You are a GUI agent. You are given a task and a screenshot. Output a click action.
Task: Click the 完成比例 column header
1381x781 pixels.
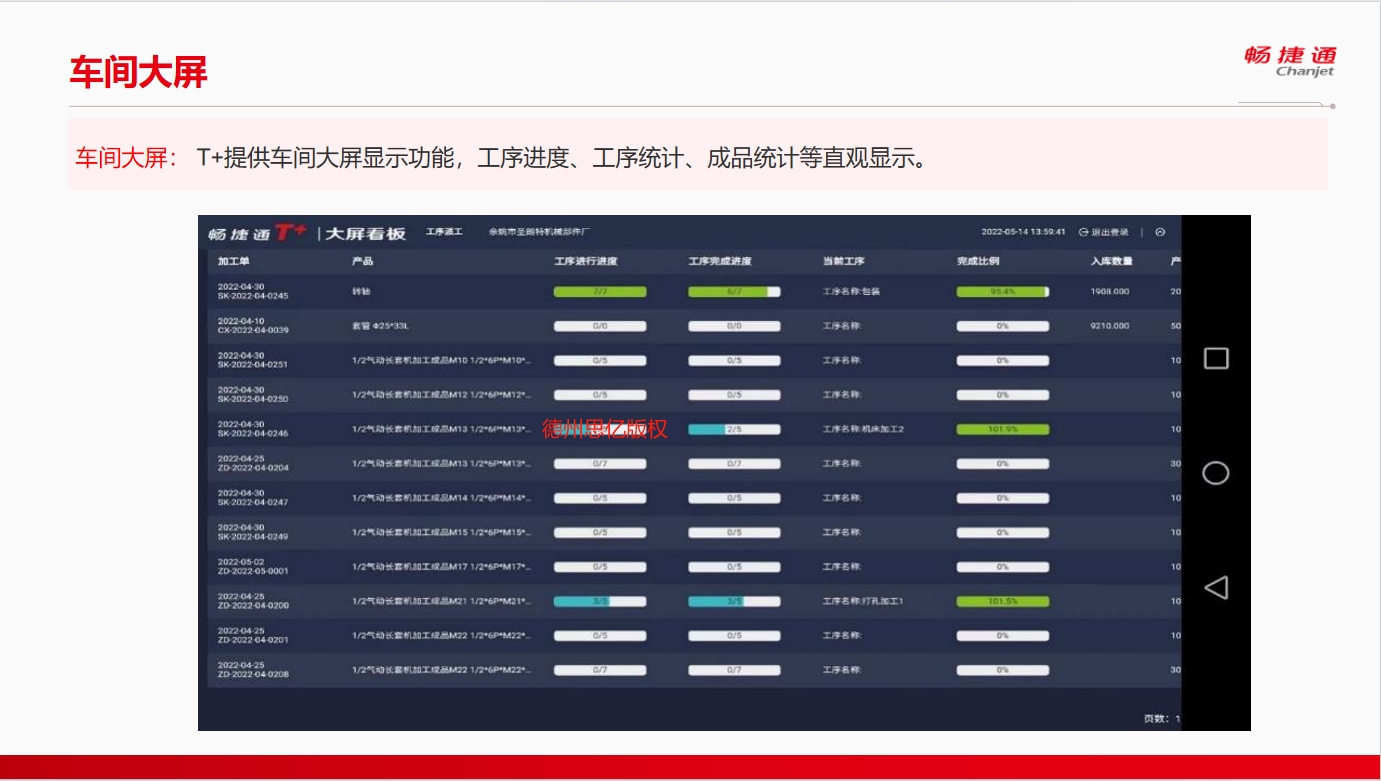pos(978,261)
